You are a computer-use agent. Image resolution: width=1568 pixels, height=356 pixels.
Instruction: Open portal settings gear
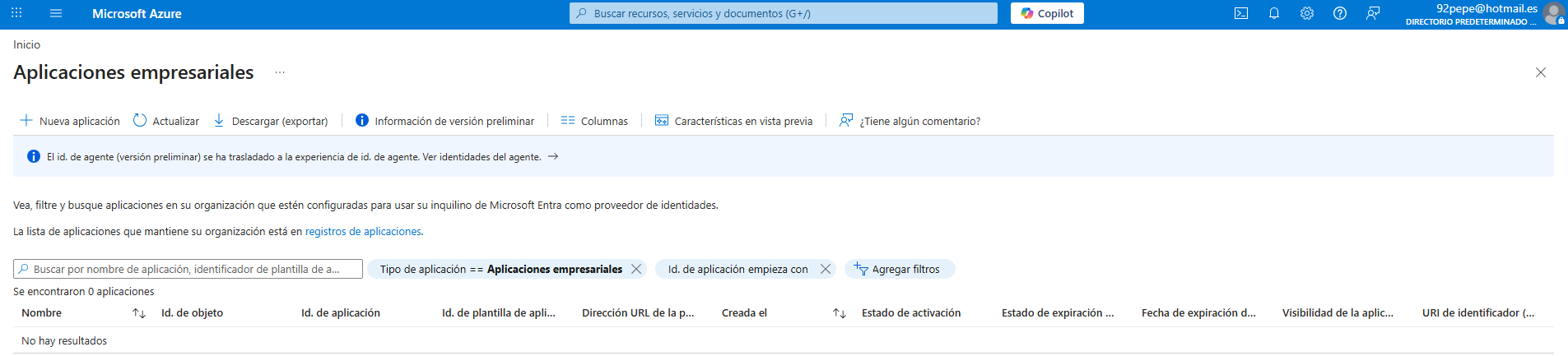1307,13
